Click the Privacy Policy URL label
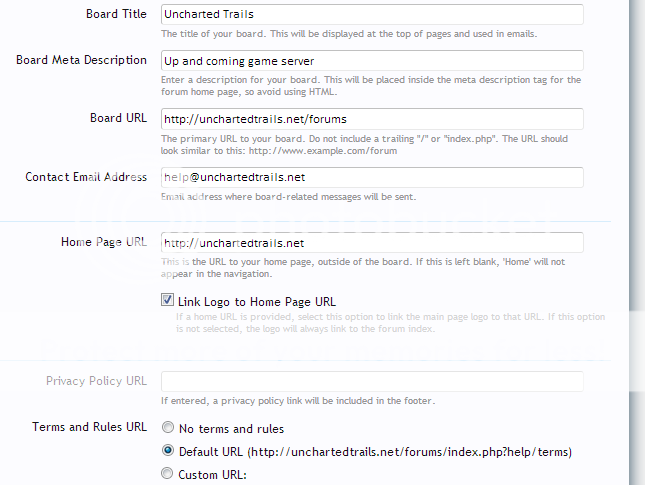The width and height of the screenshot is (645, 485). click(x=96, y=381)
